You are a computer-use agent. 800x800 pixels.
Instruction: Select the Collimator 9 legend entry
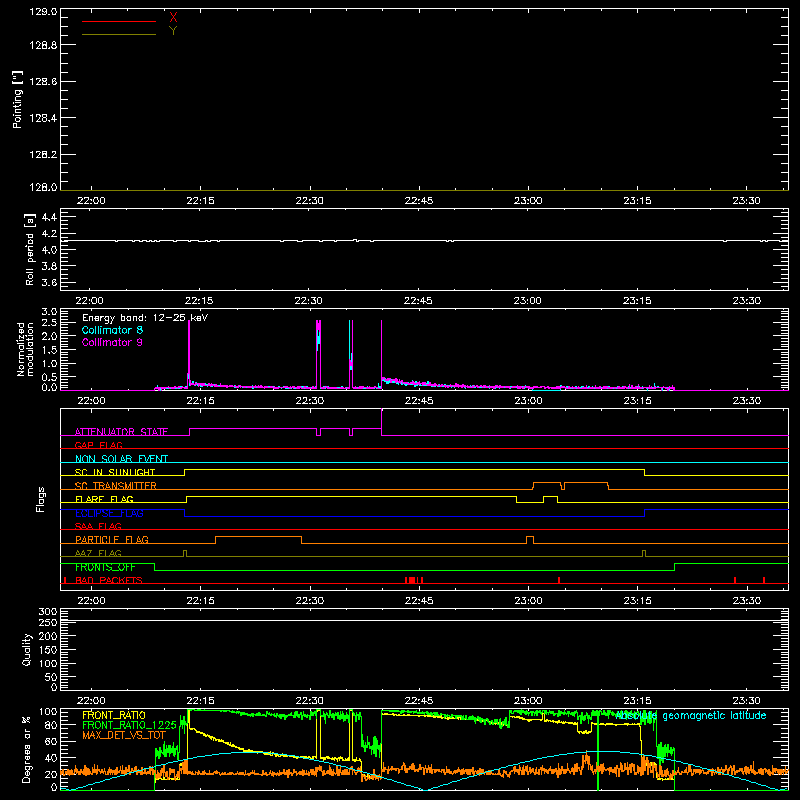112,342
